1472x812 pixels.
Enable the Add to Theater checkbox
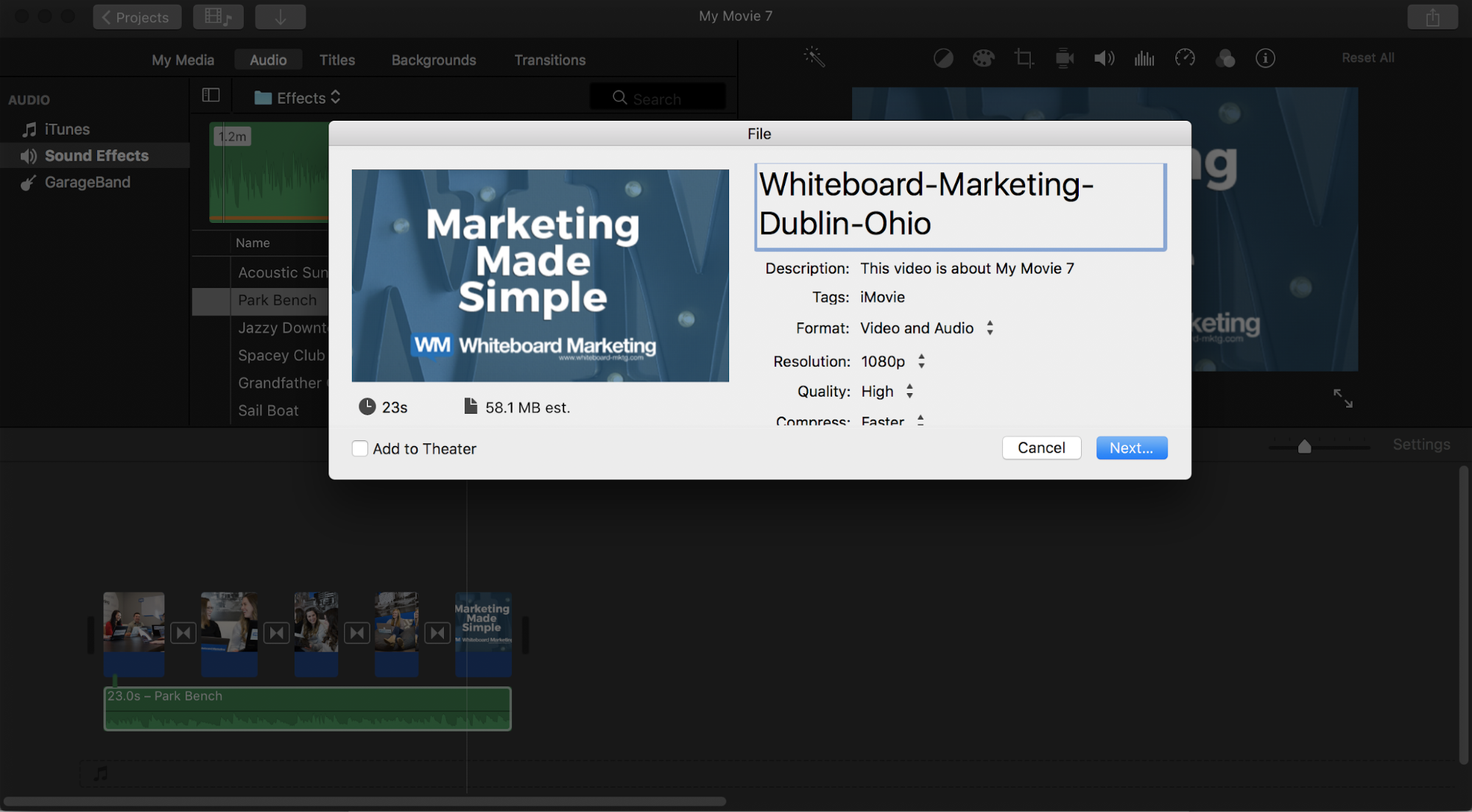[360, 448]
